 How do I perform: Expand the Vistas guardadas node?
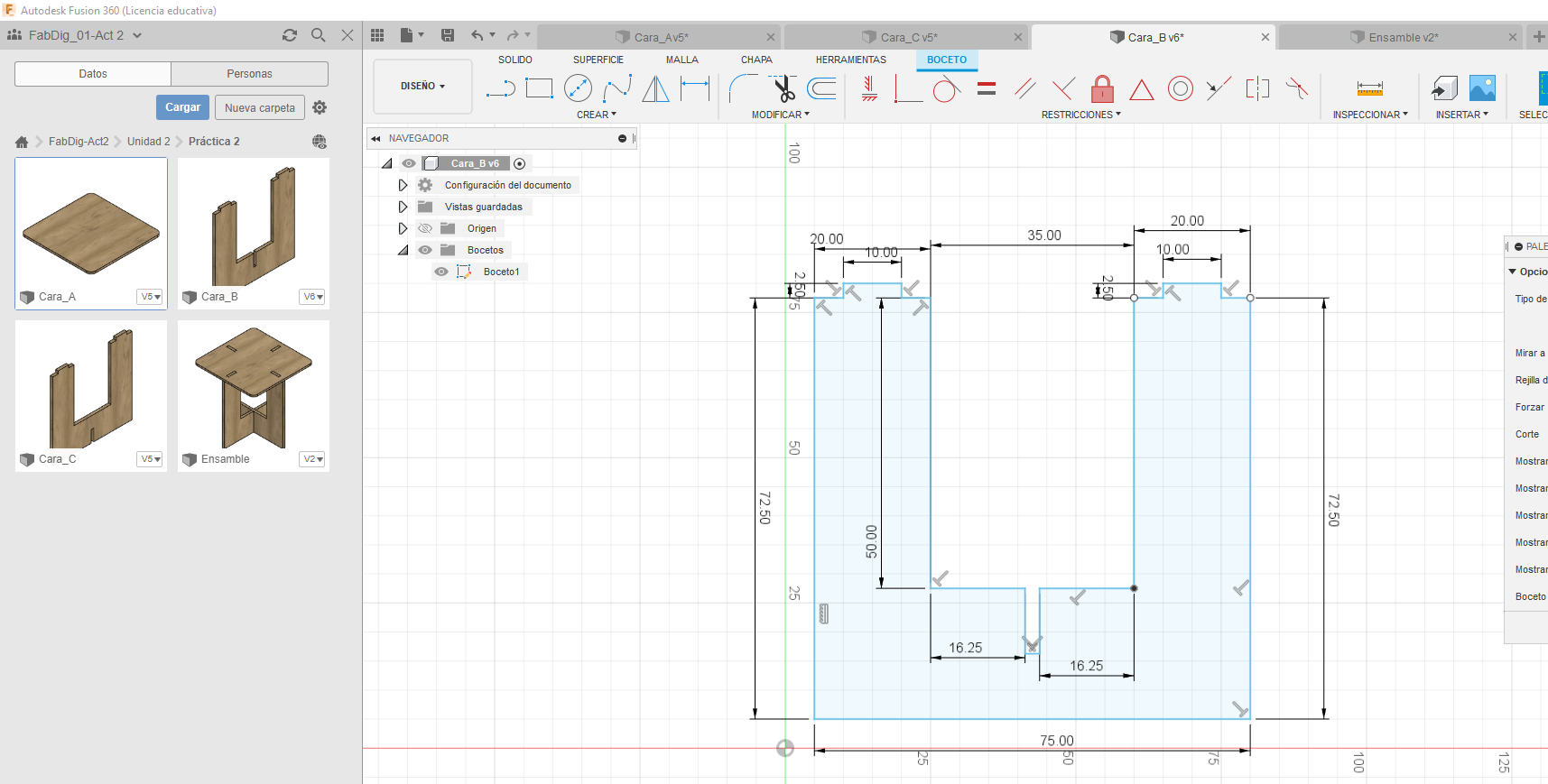(x=403, y=207)
